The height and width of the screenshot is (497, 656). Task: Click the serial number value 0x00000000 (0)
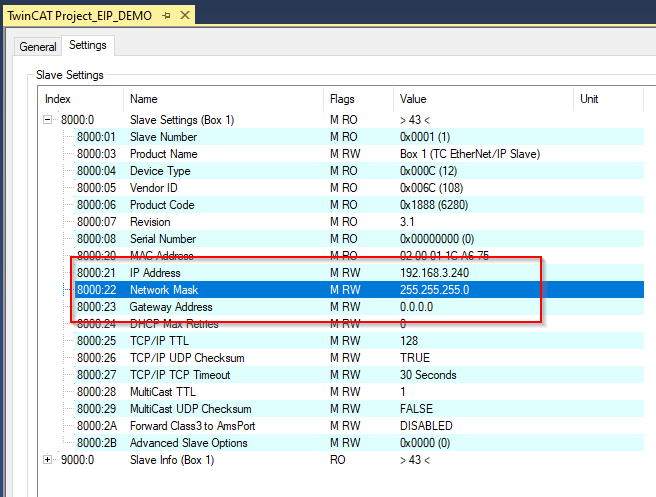[437, 239]
